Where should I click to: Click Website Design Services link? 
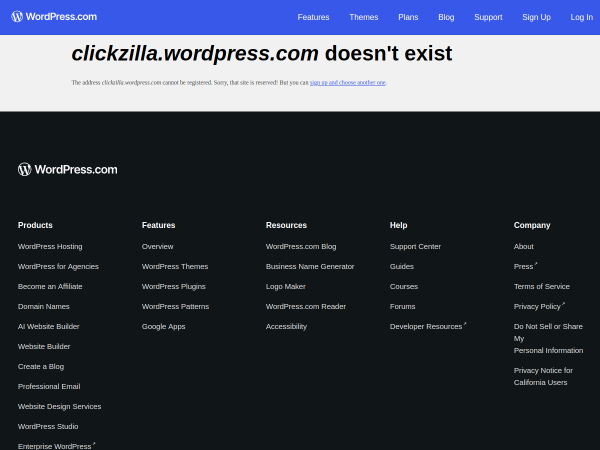click(59, 406)
